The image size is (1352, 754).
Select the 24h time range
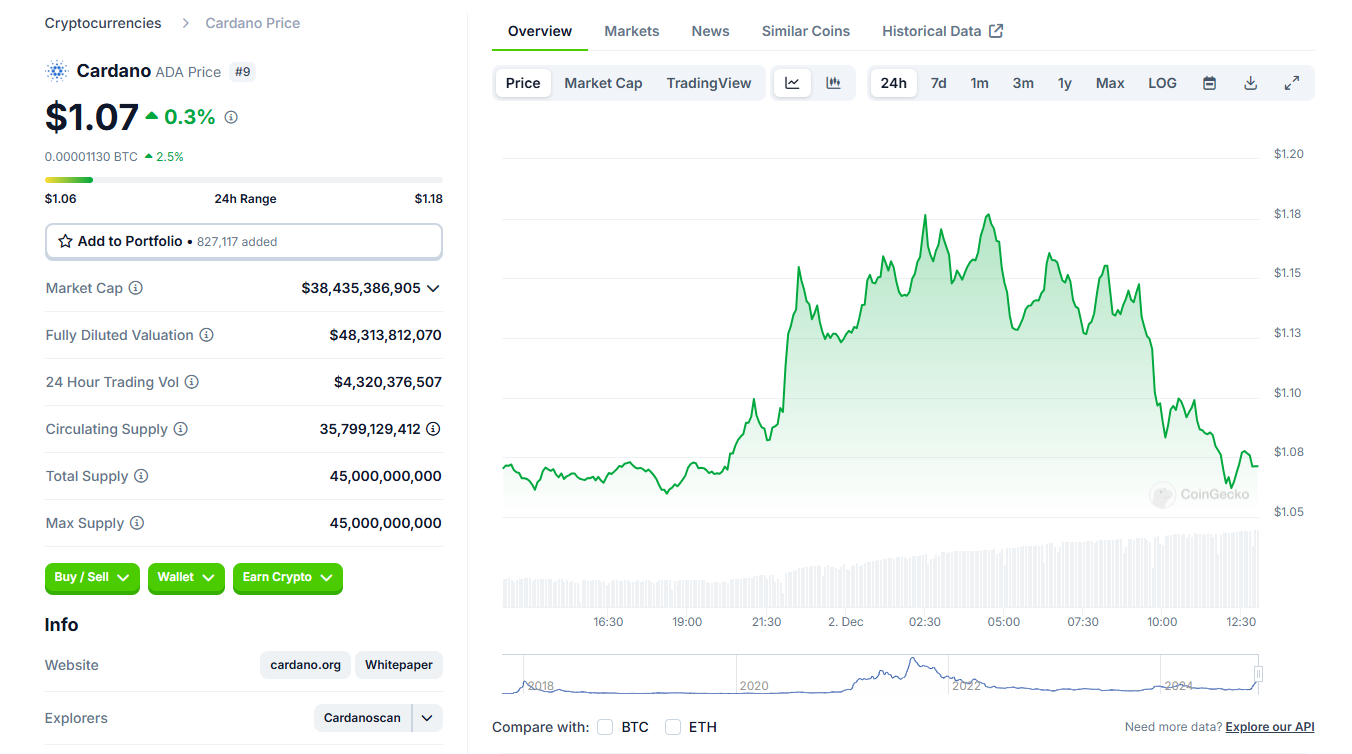[894, 83]
